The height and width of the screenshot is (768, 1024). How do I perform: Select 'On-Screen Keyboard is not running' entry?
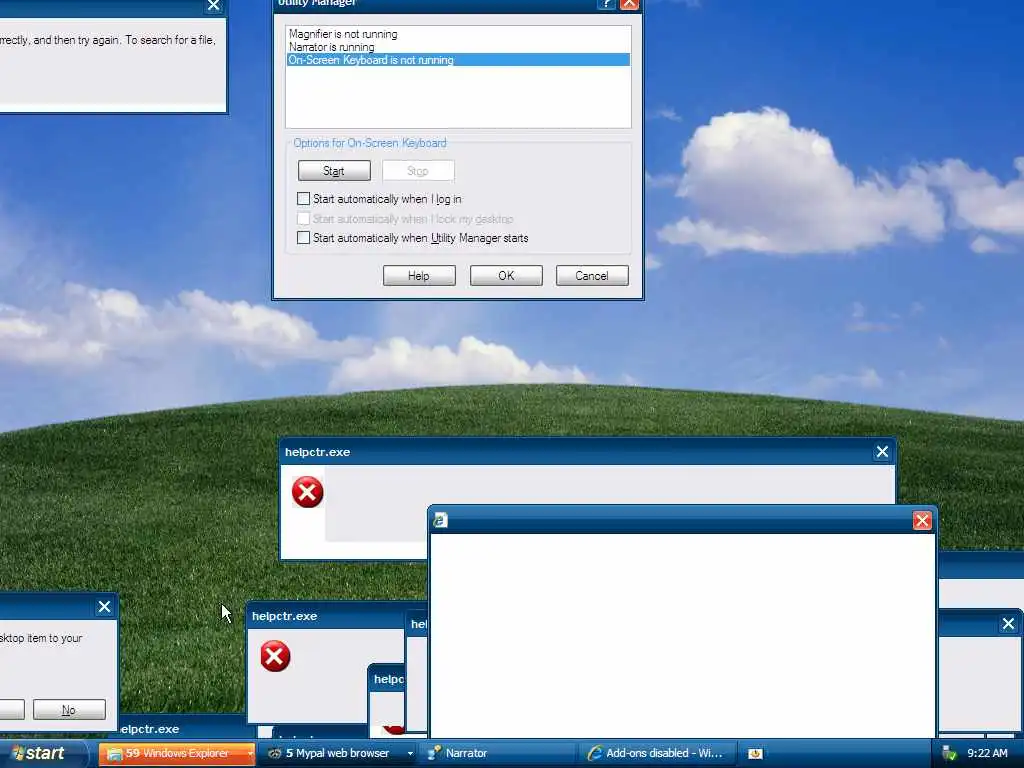click(458, 60)
